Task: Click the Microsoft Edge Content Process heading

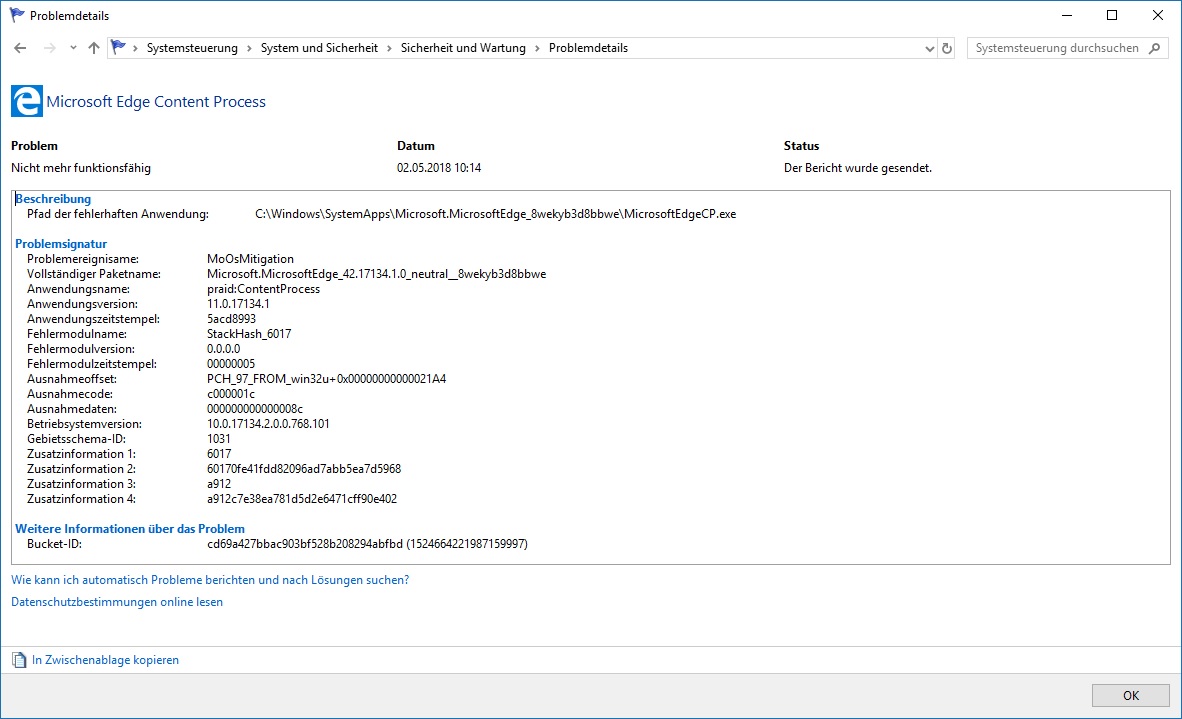Action: (x=156, y=102)
